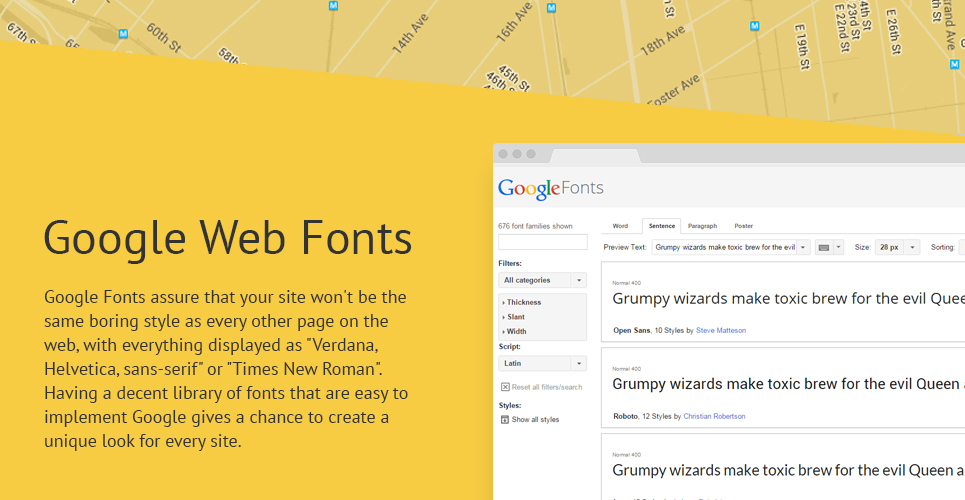
Task: Open the All categories dropdown
Action: [x=542, y=280]
